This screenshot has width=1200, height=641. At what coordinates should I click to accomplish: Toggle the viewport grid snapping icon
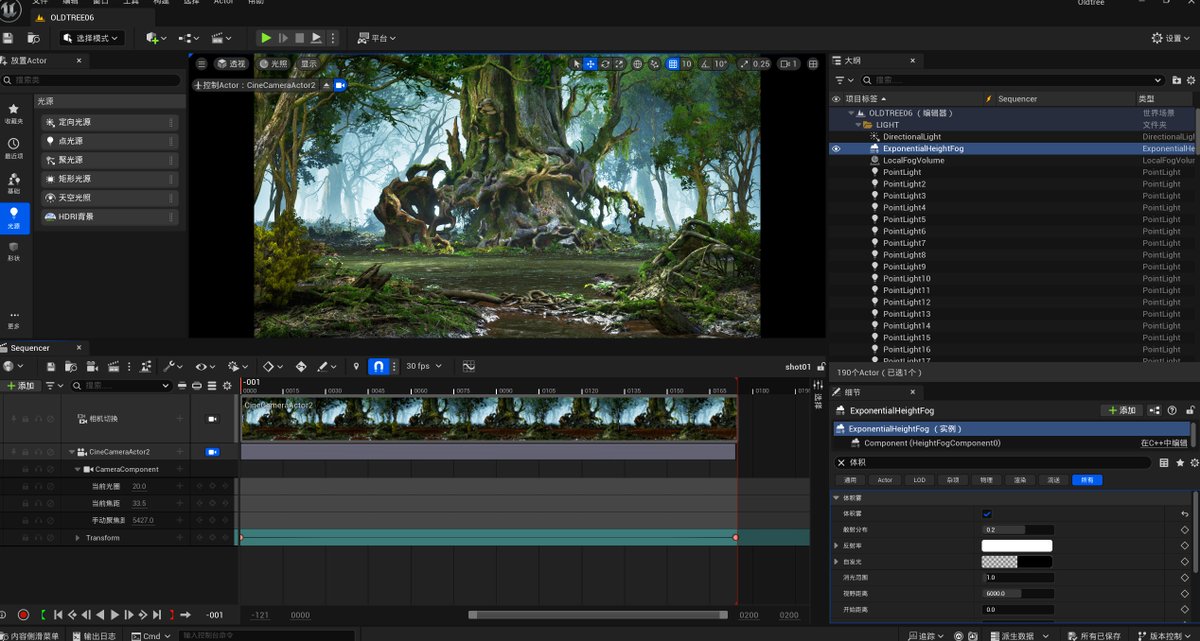[672, 64]
